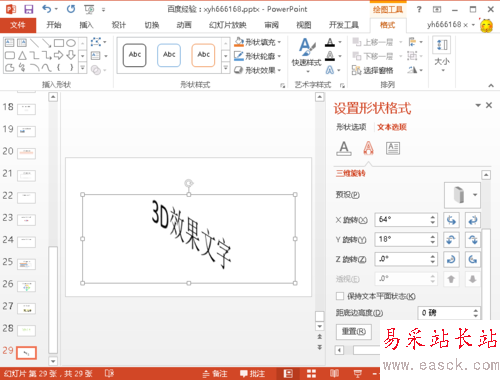Click the Send Backward button
The width and height of the screenshot is (500, 380).
tap(373, 56)
